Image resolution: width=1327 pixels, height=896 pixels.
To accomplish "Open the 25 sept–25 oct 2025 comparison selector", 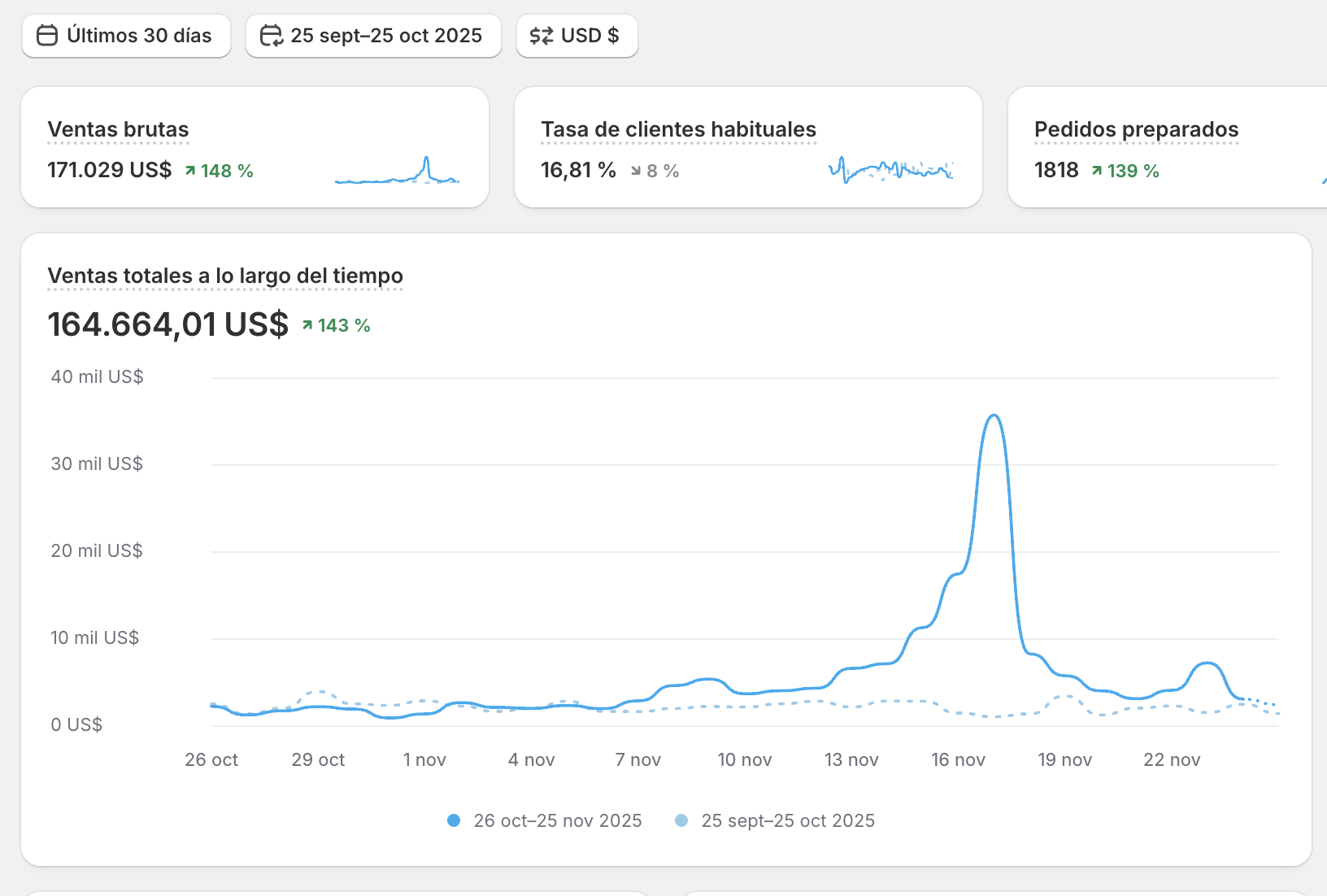I will [x=373, y=36].
